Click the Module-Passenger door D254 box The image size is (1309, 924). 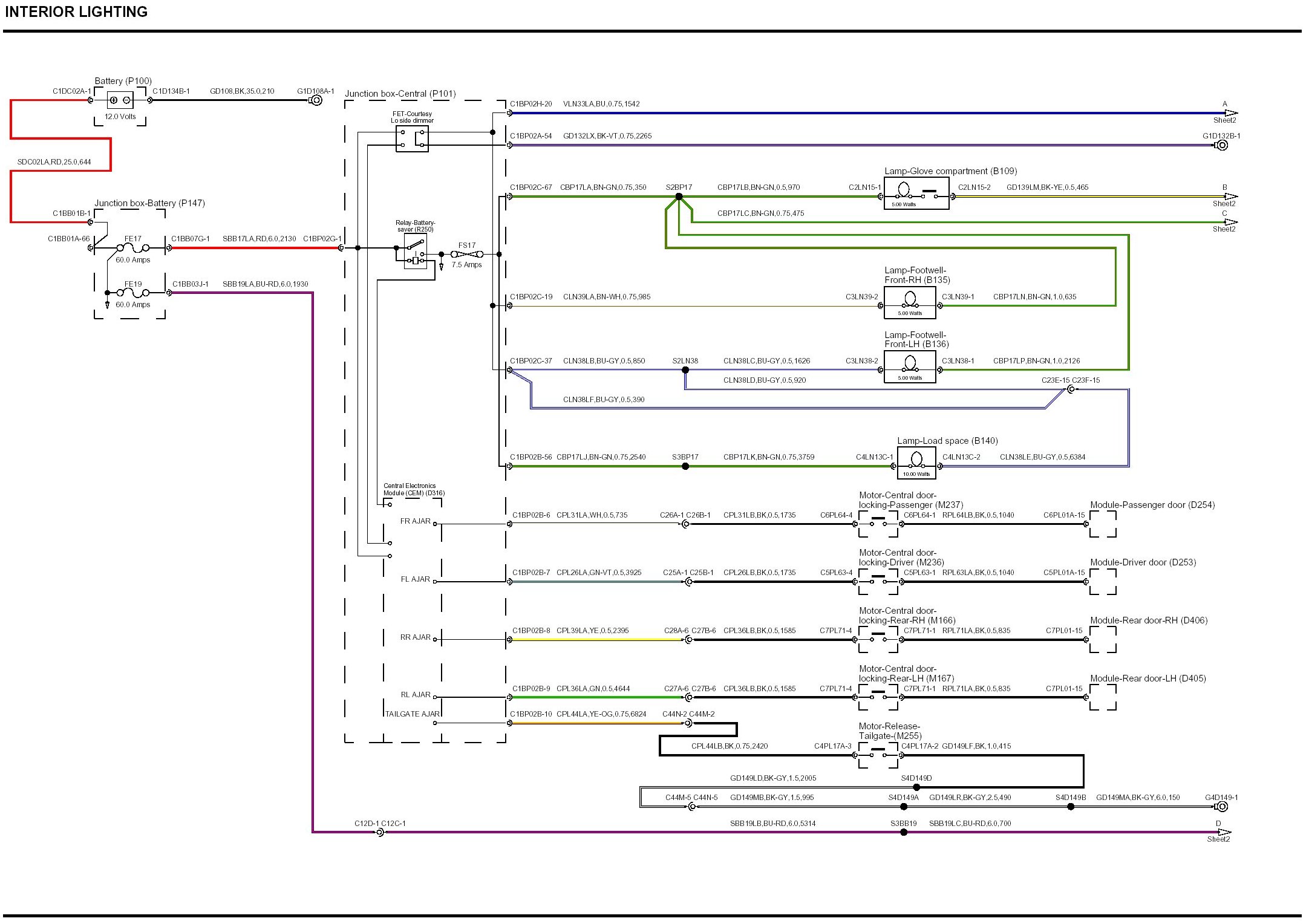point(1103,524)
